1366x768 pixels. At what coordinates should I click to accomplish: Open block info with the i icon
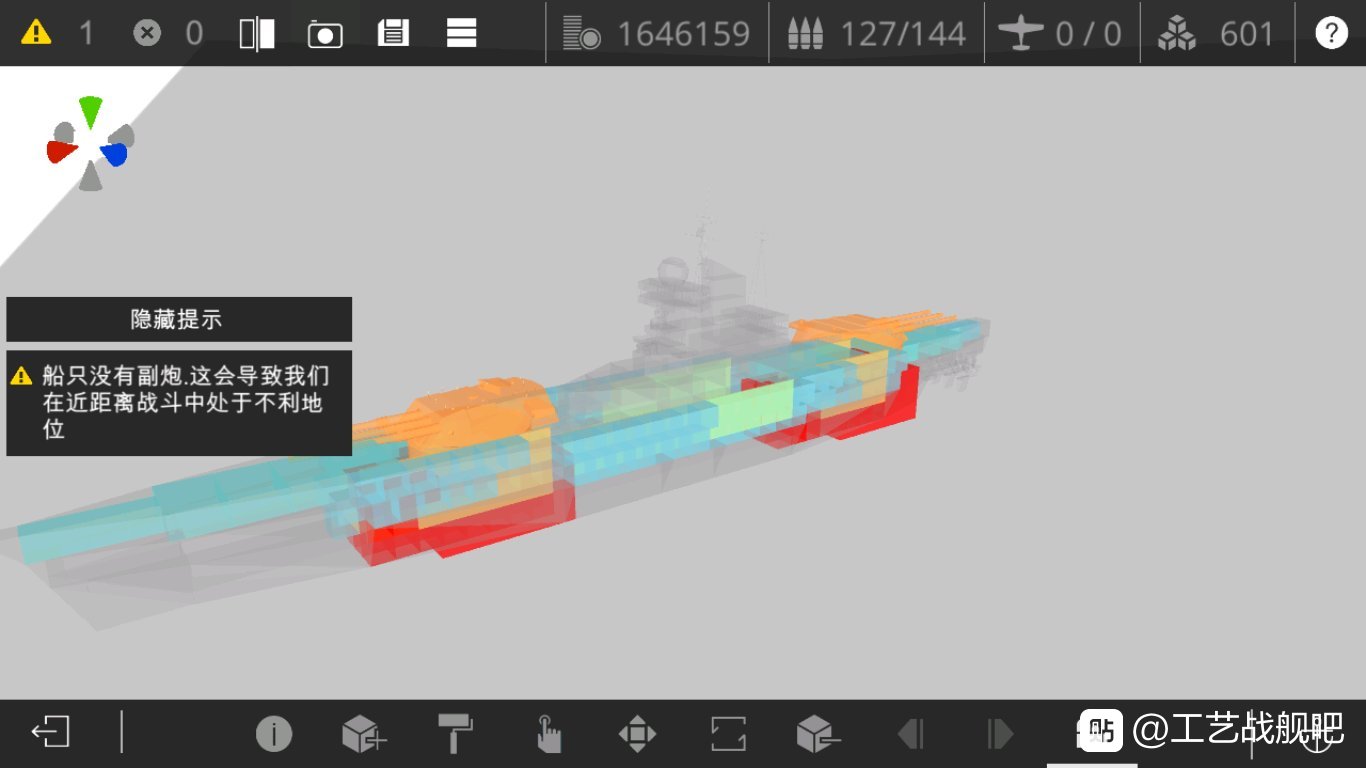(274, 734)
